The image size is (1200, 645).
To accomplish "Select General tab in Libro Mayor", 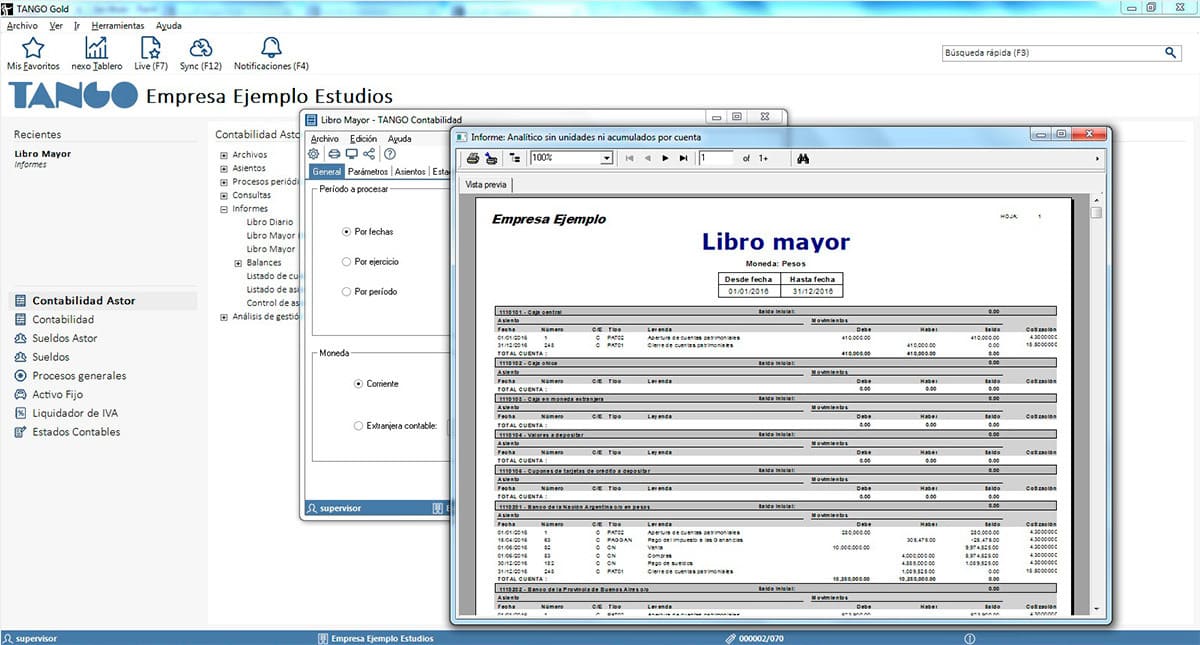I will click(327, 172).
